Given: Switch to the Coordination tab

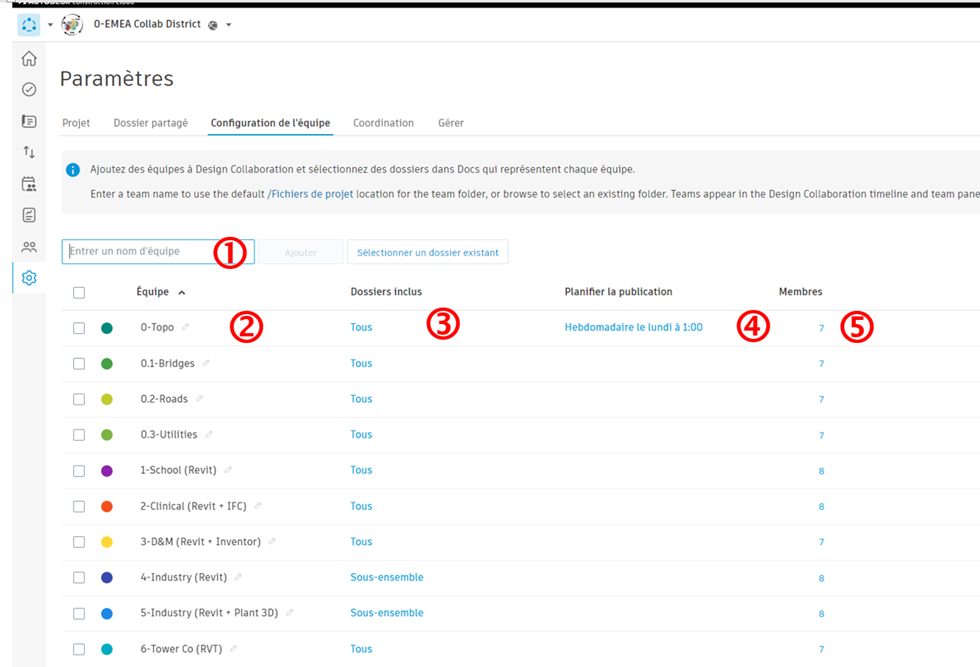Looking at the screenshot, I should [383, 123].
